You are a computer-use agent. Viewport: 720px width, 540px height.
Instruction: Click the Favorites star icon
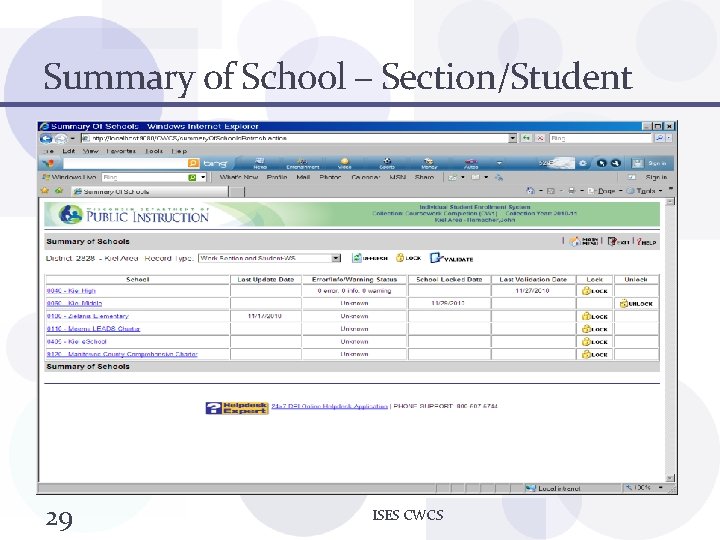tap(45, 191)
